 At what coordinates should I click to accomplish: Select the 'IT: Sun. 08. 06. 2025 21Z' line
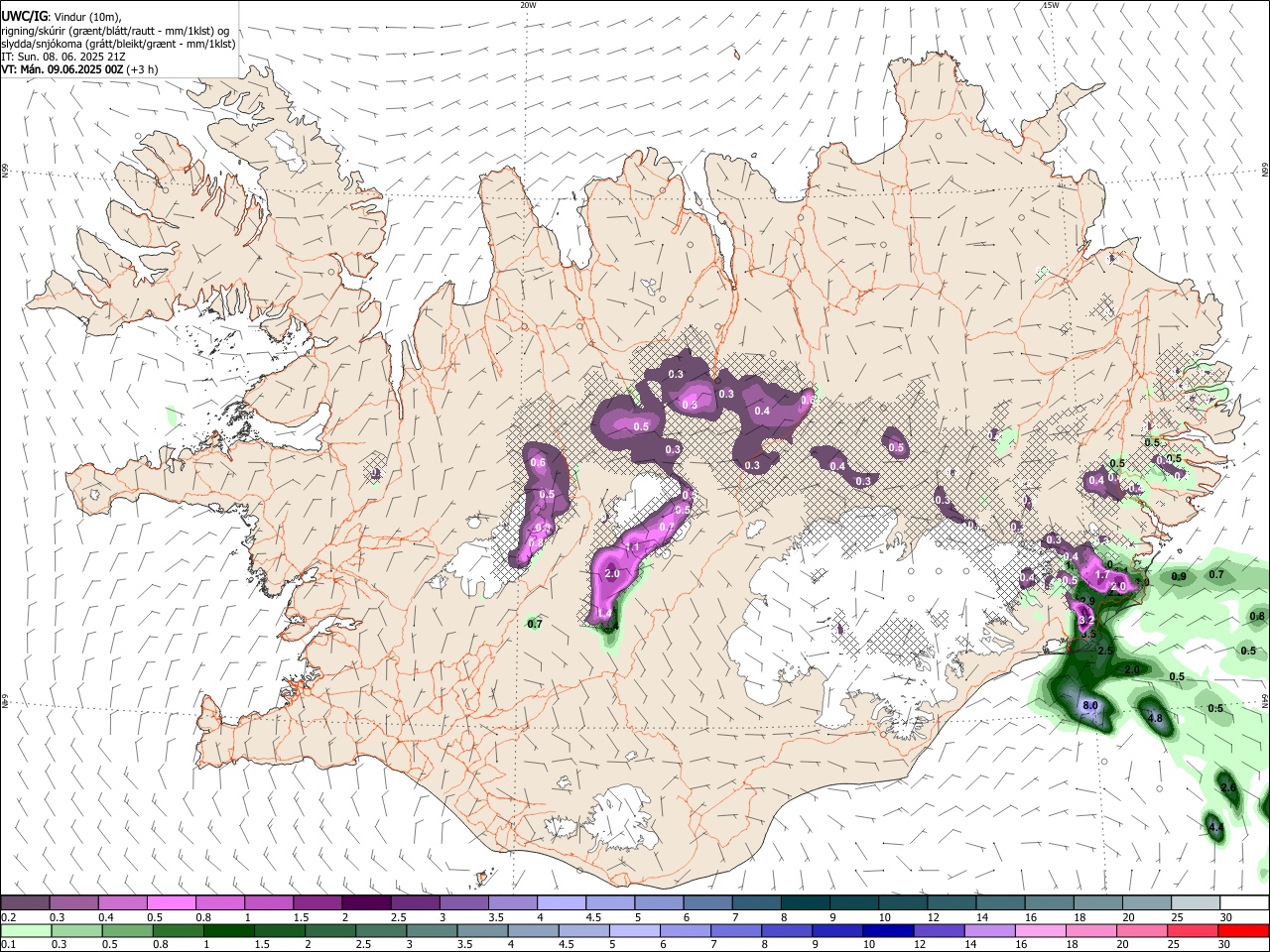click(x=63, y=57)
